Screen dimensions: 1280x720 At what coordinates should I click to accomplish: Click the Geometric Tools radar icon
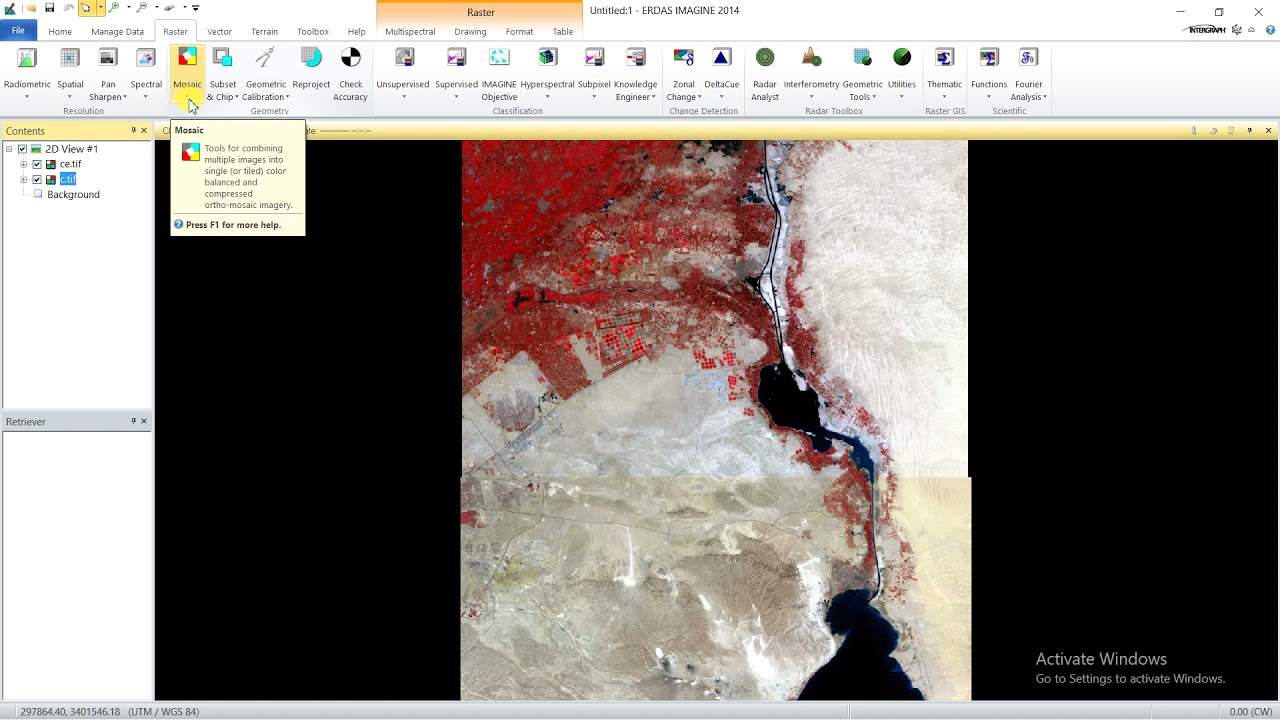pos(862,58)
